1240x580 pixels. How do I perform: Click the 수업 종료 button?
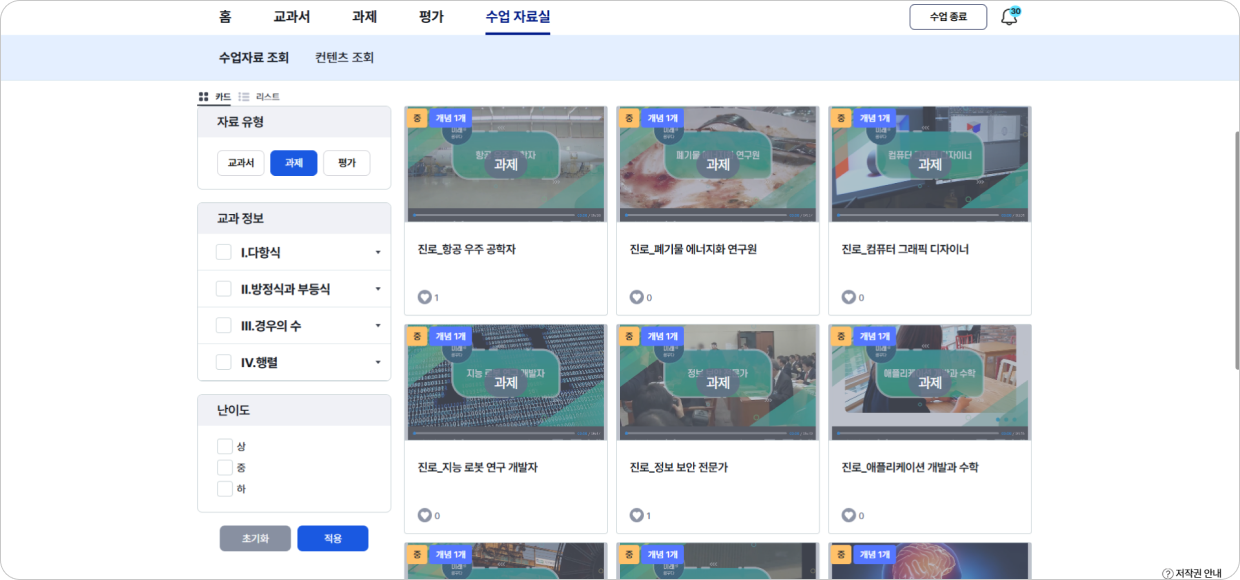[x=948, y=17]
